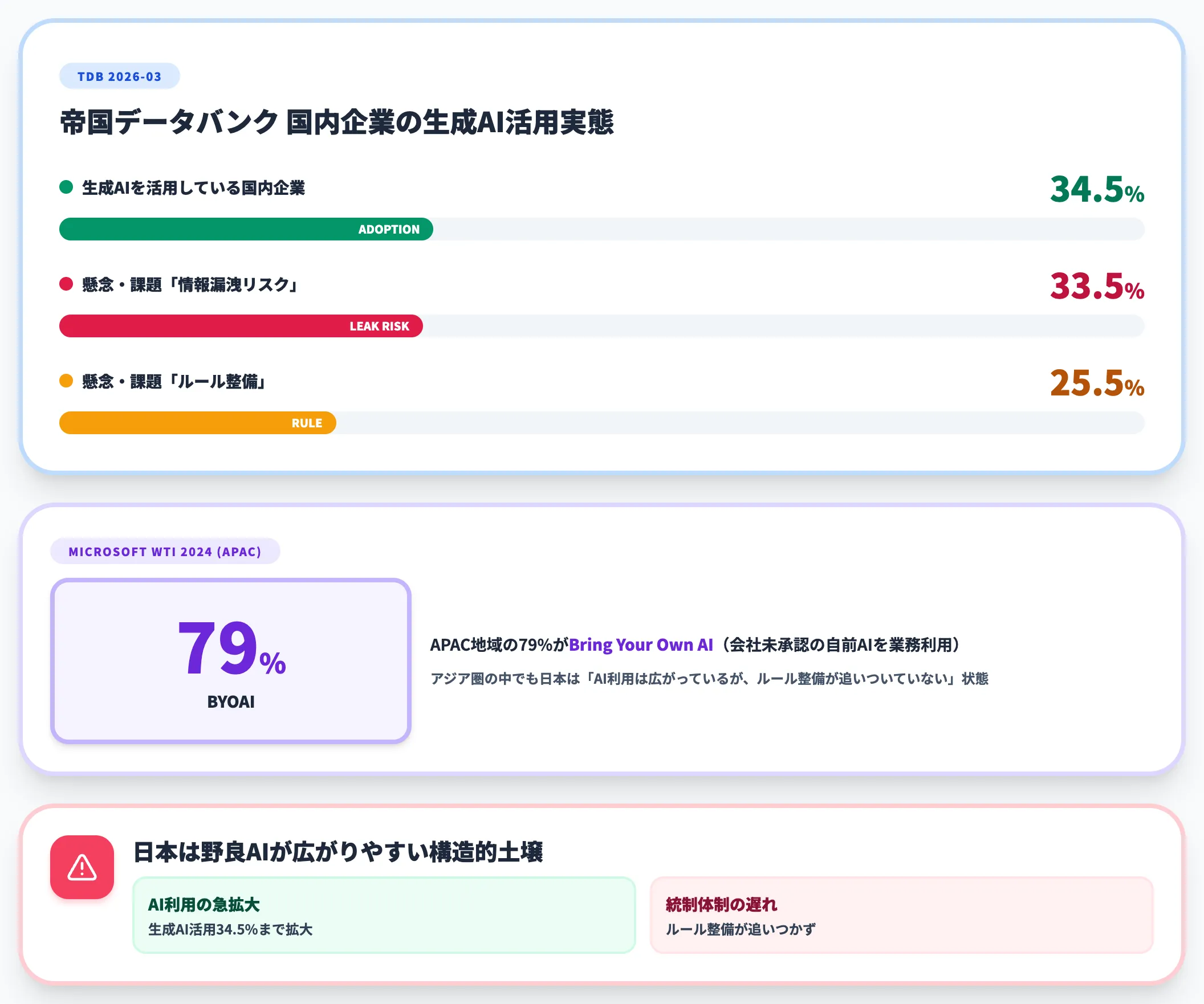Click the 34.5% adoption value
This screenshot has height=1004, width=1204.
pos(1097,189)
